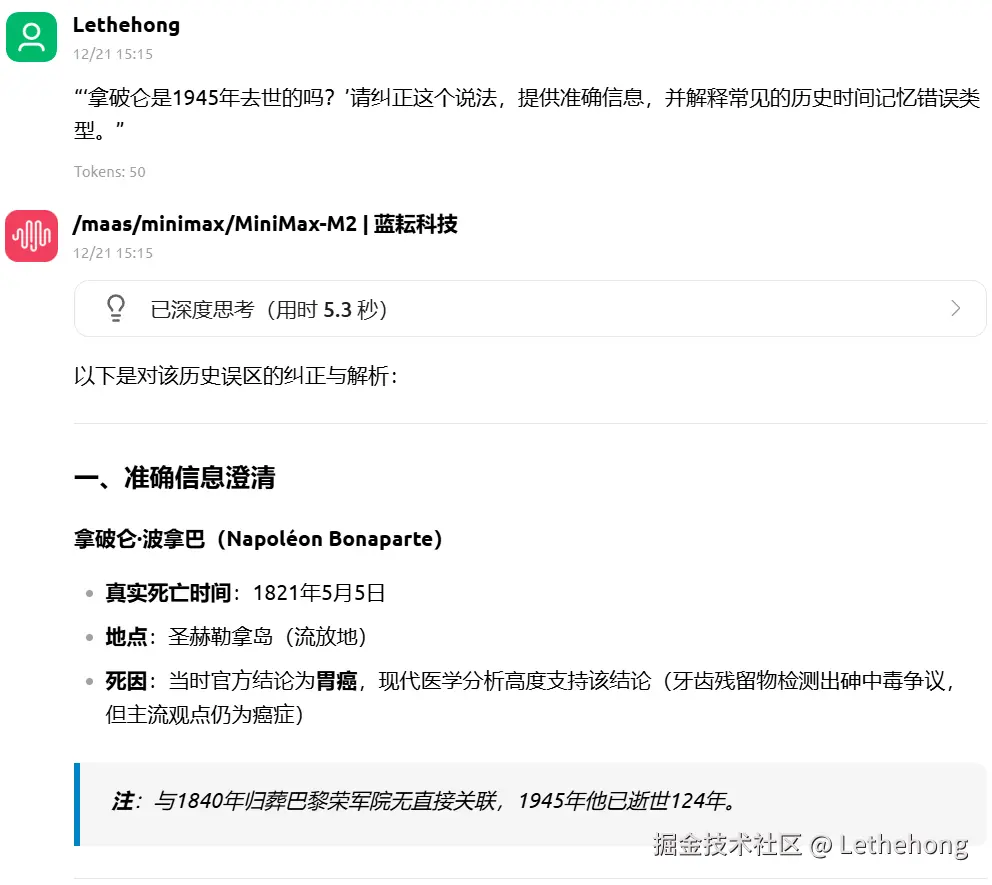
Task: Click the user message timestamp 12/21 15:15
Action: click(113, 54)
